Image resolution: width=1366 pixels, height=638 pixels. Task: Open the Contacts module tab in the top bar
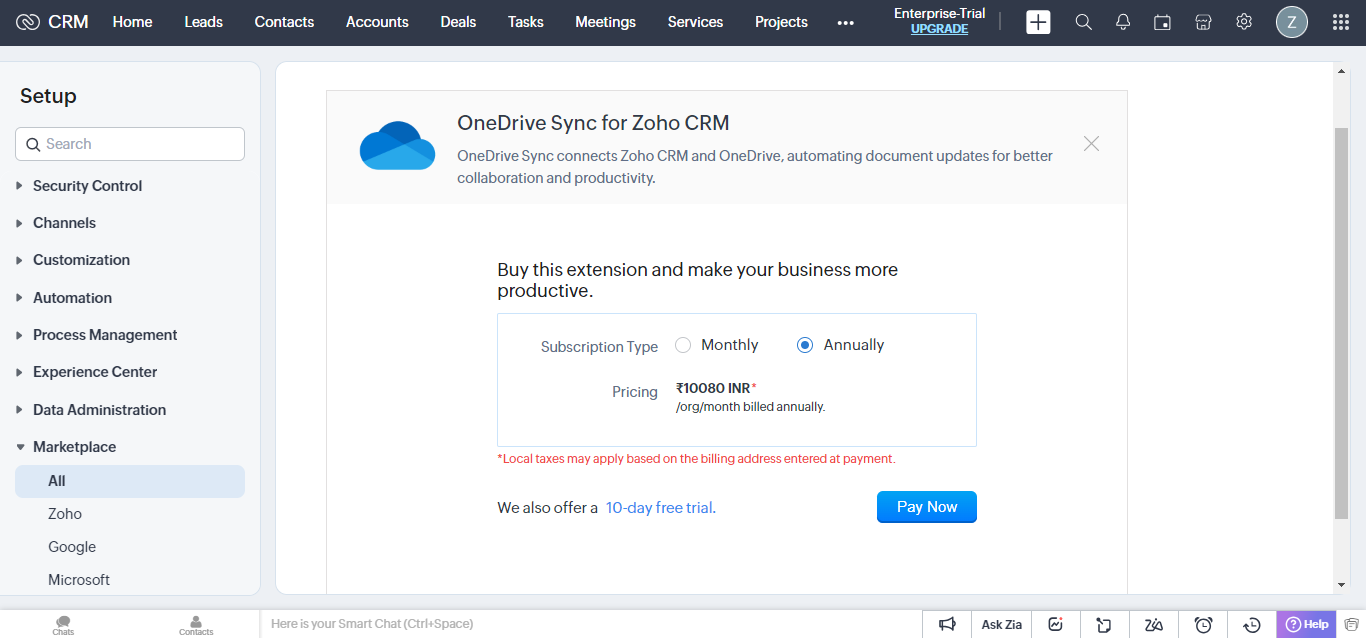tap(284, 22)
